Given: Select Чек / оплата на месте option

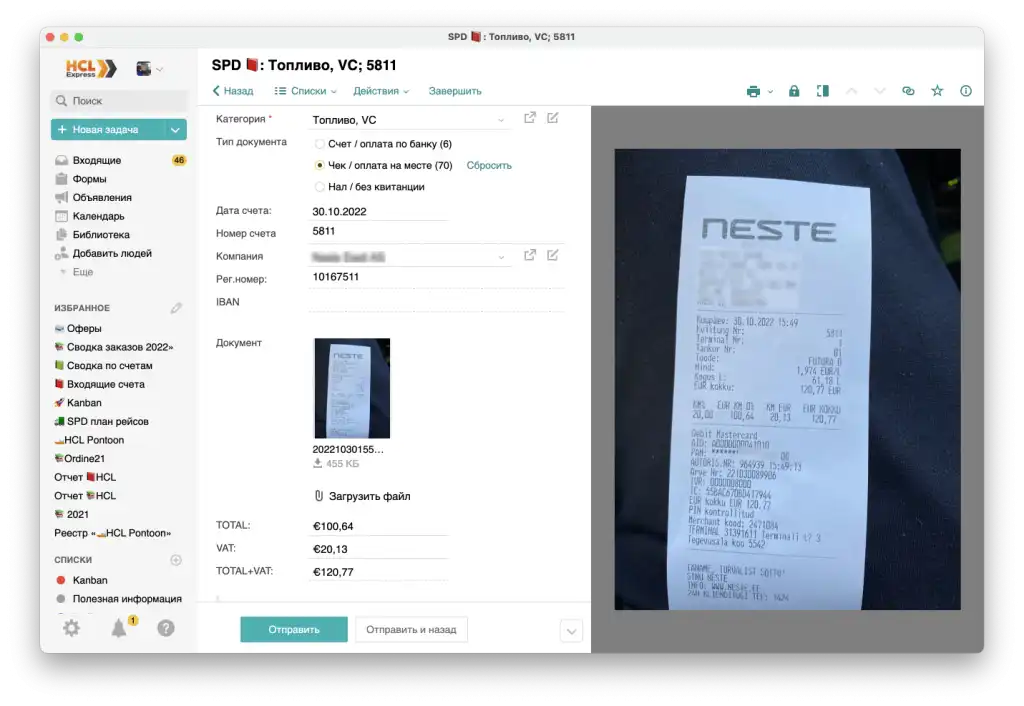Looking at the screenshot, I should click(x=319, y=165).
